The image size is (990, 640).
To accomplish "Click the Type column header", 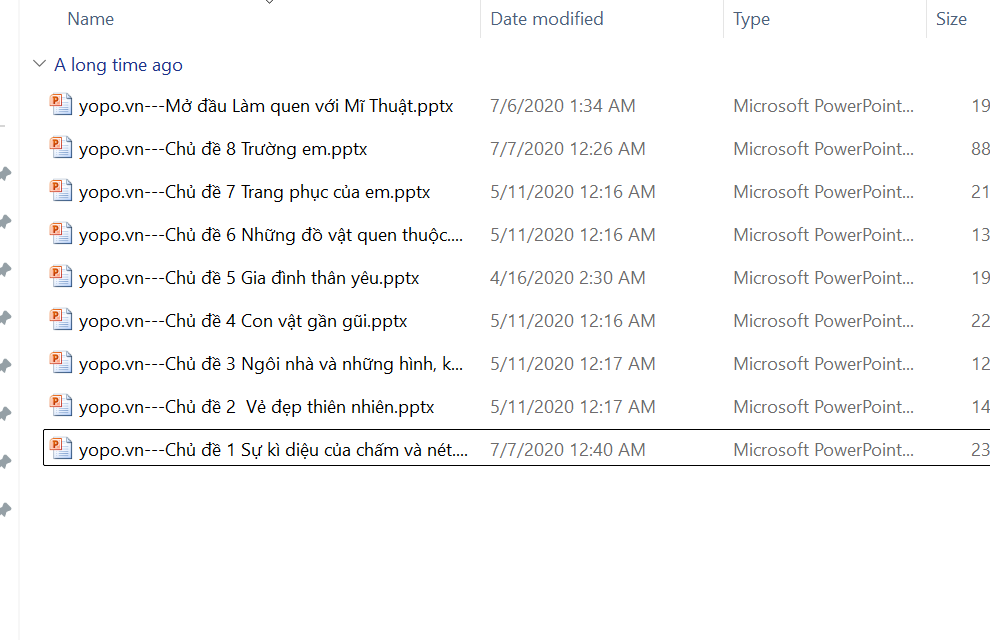I will click(x=751, y=19).
